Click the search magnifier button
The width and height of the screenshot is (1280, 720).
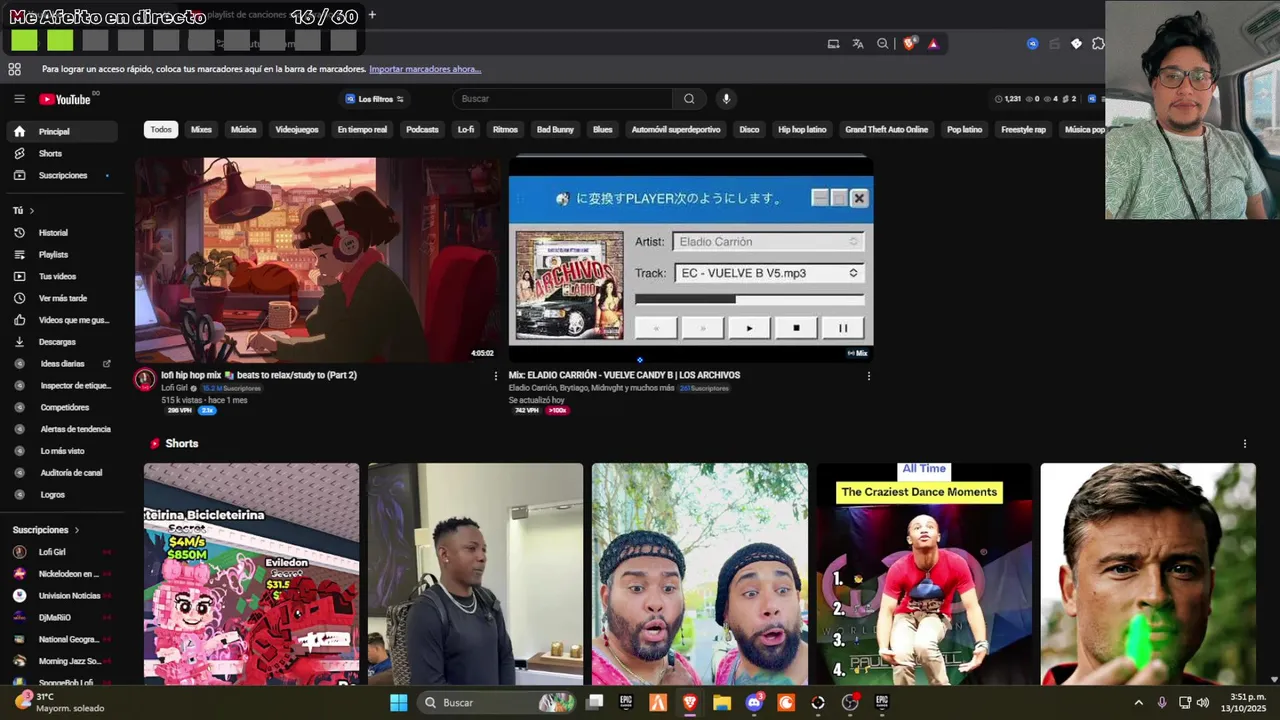point(689,99)
